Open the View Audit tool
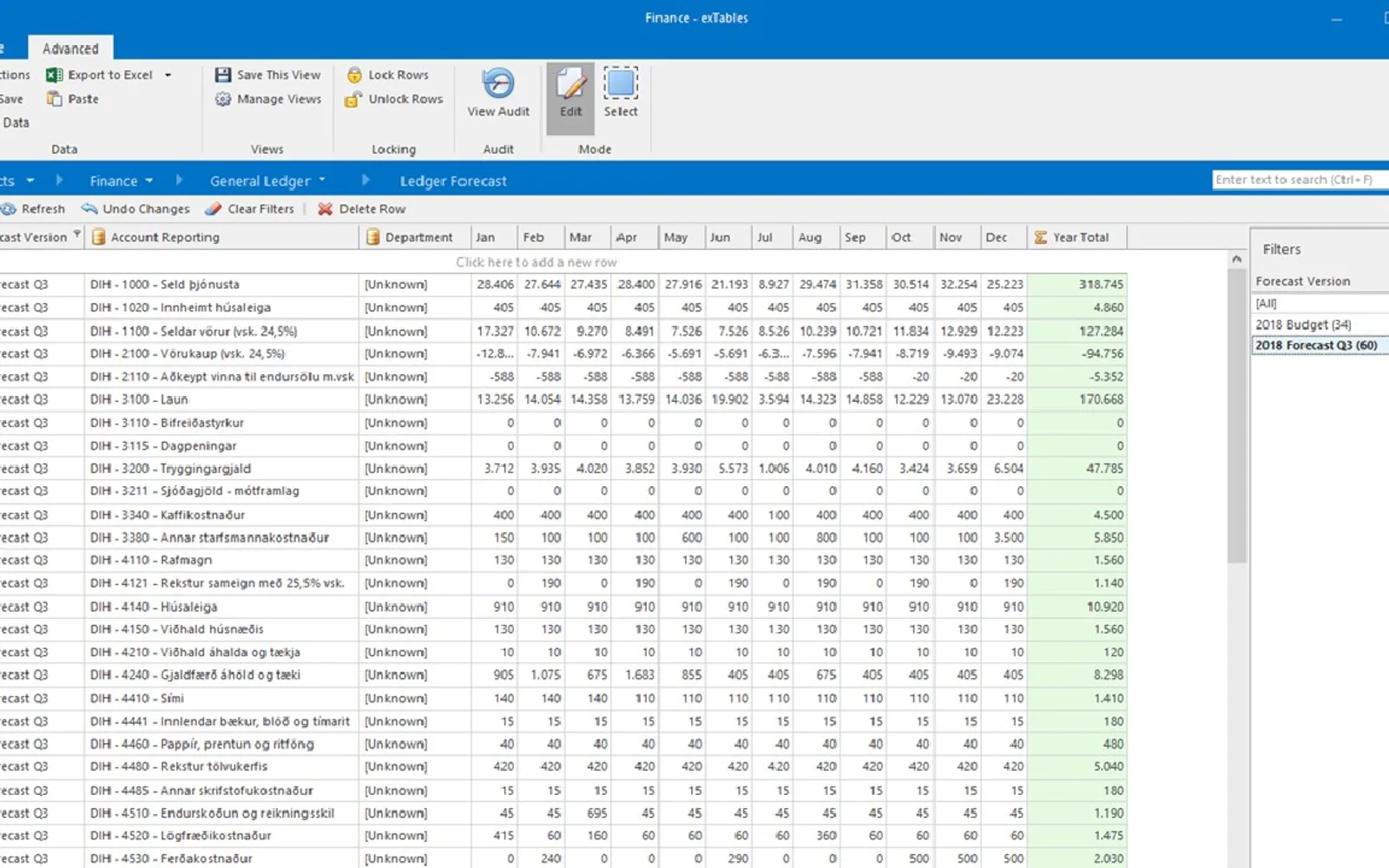Viewport: 1389px width, 868px height. (498, 94)
